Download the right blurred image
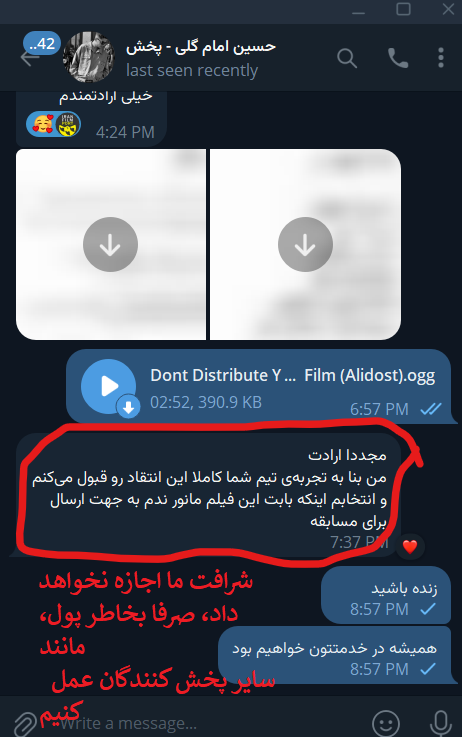 pos(305,244)
